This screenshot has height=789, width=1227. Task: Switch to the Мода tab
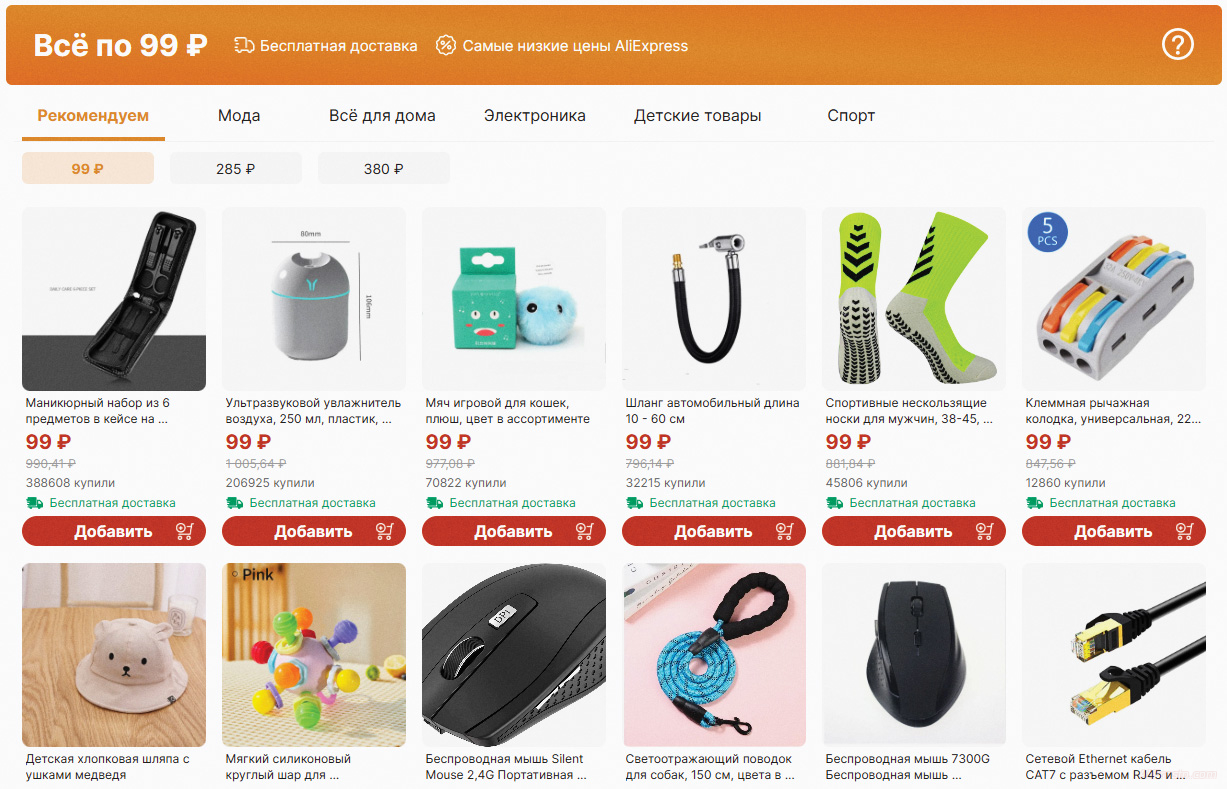pos(239,116)
